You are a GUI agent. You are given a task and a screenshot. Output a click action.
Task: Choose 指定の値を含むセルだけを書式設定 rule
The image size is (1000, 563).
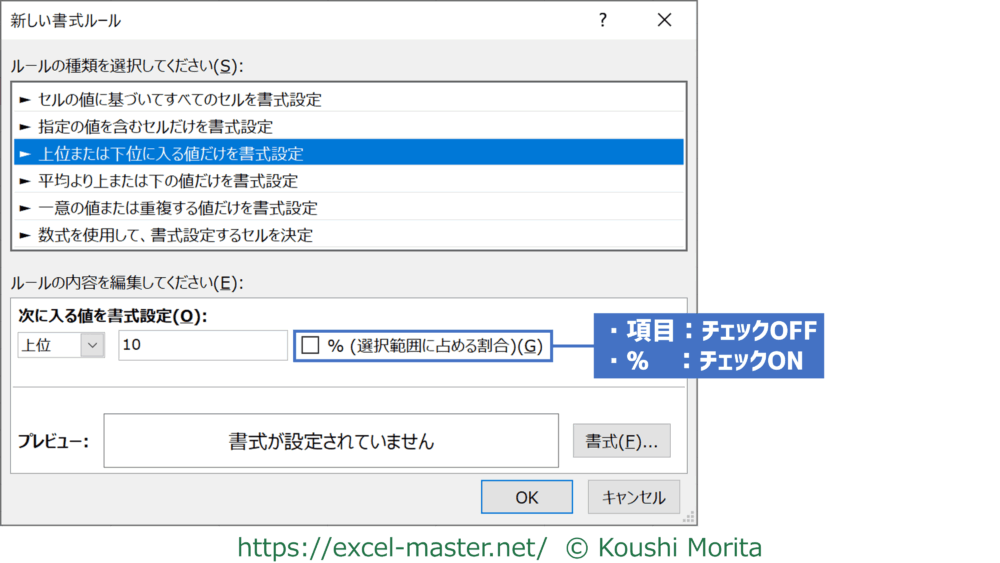155,126
